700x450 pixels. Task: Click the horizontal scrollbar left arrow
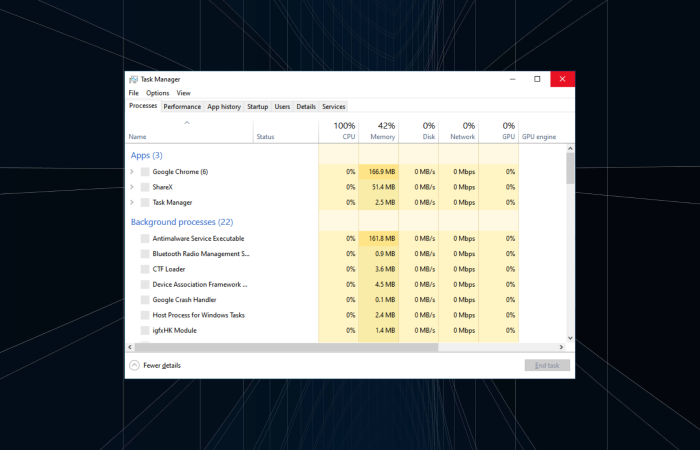[130, 347]
